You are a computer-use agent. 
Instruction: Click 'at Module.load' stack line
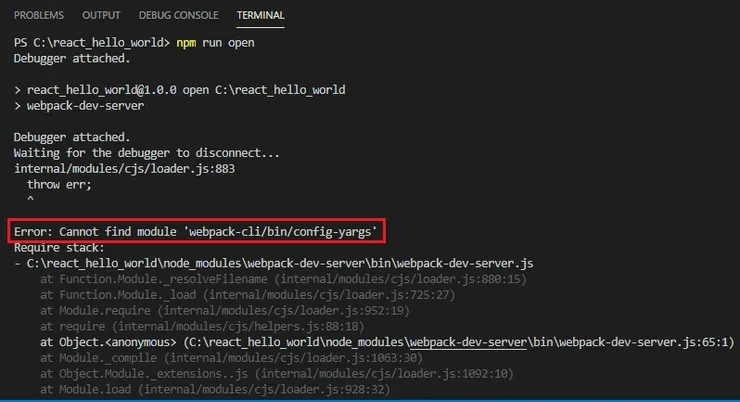(215, 390)
